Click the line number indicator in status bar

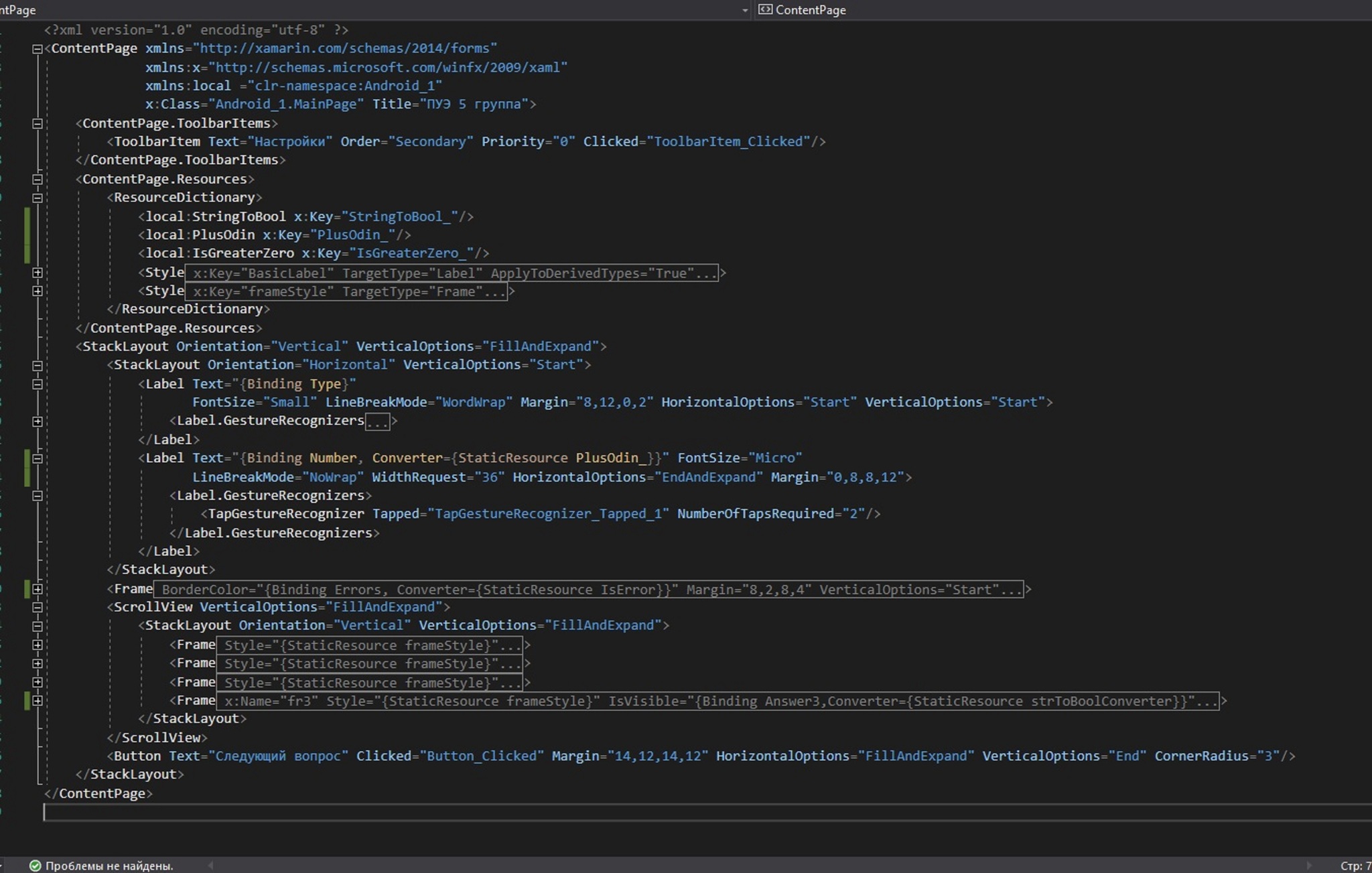point(1355,866)
